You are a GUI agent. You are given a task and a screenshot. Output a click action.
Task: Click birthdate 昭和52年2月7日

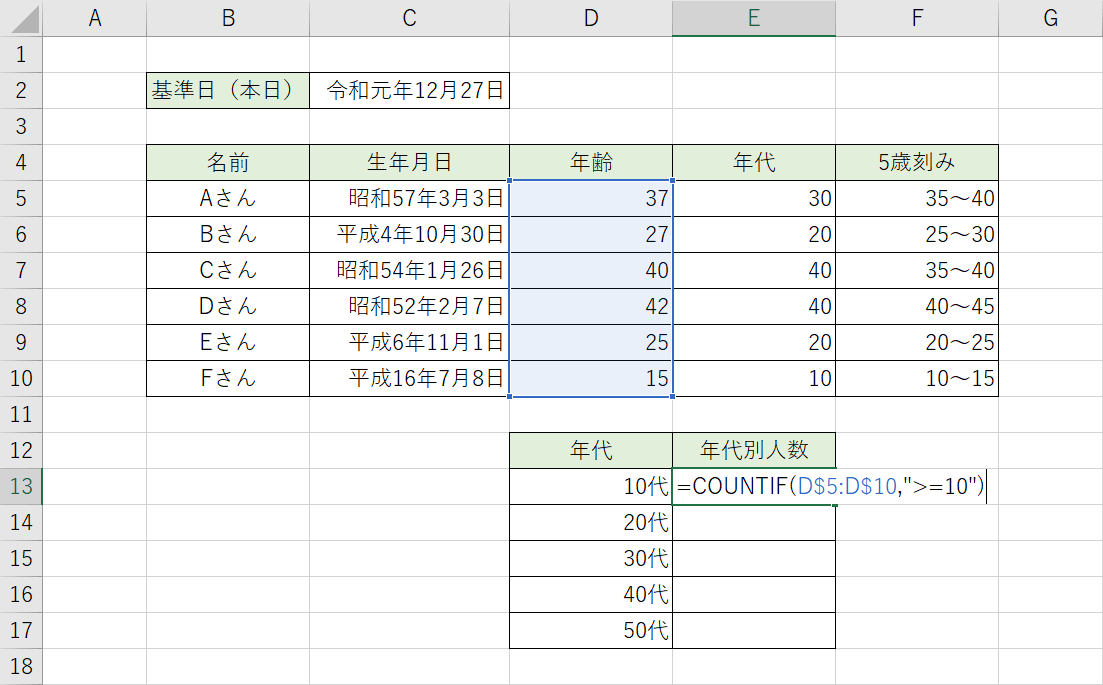pyautogui.click(x=409, y=306)
